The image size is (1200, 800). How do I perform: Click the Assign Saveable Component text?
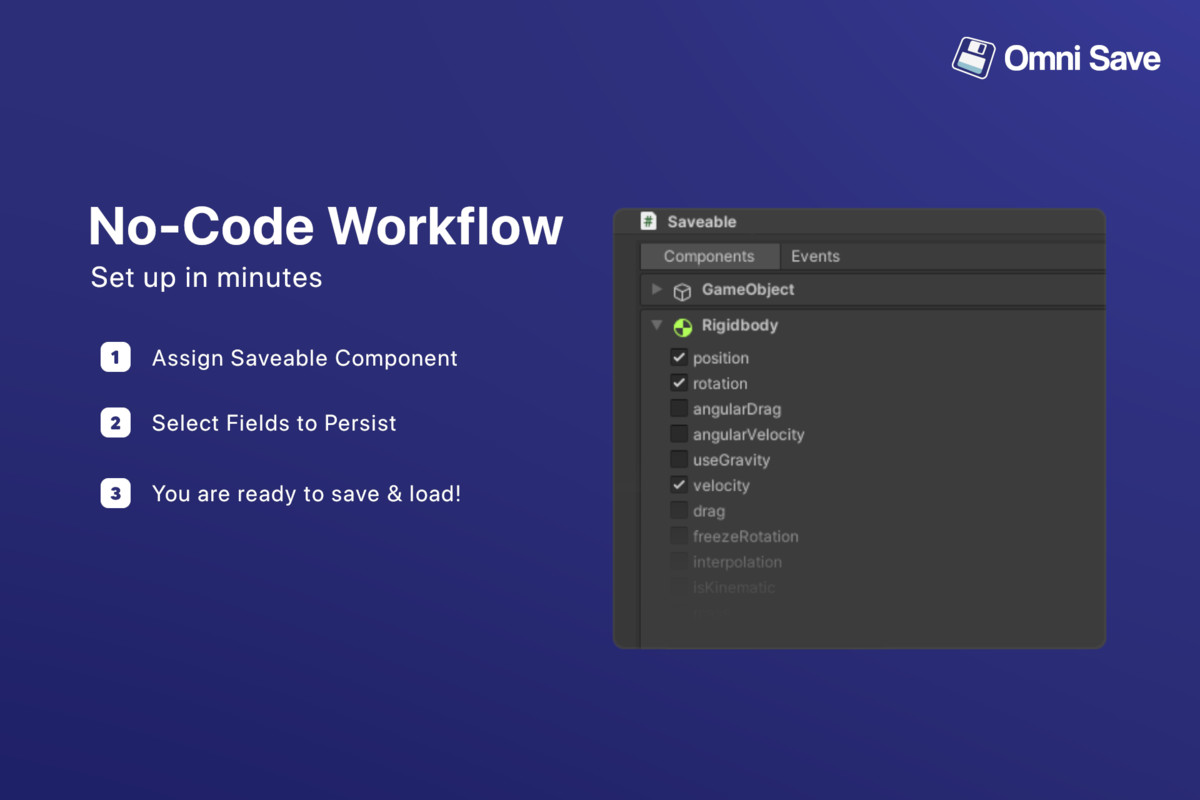pos(305,358)
